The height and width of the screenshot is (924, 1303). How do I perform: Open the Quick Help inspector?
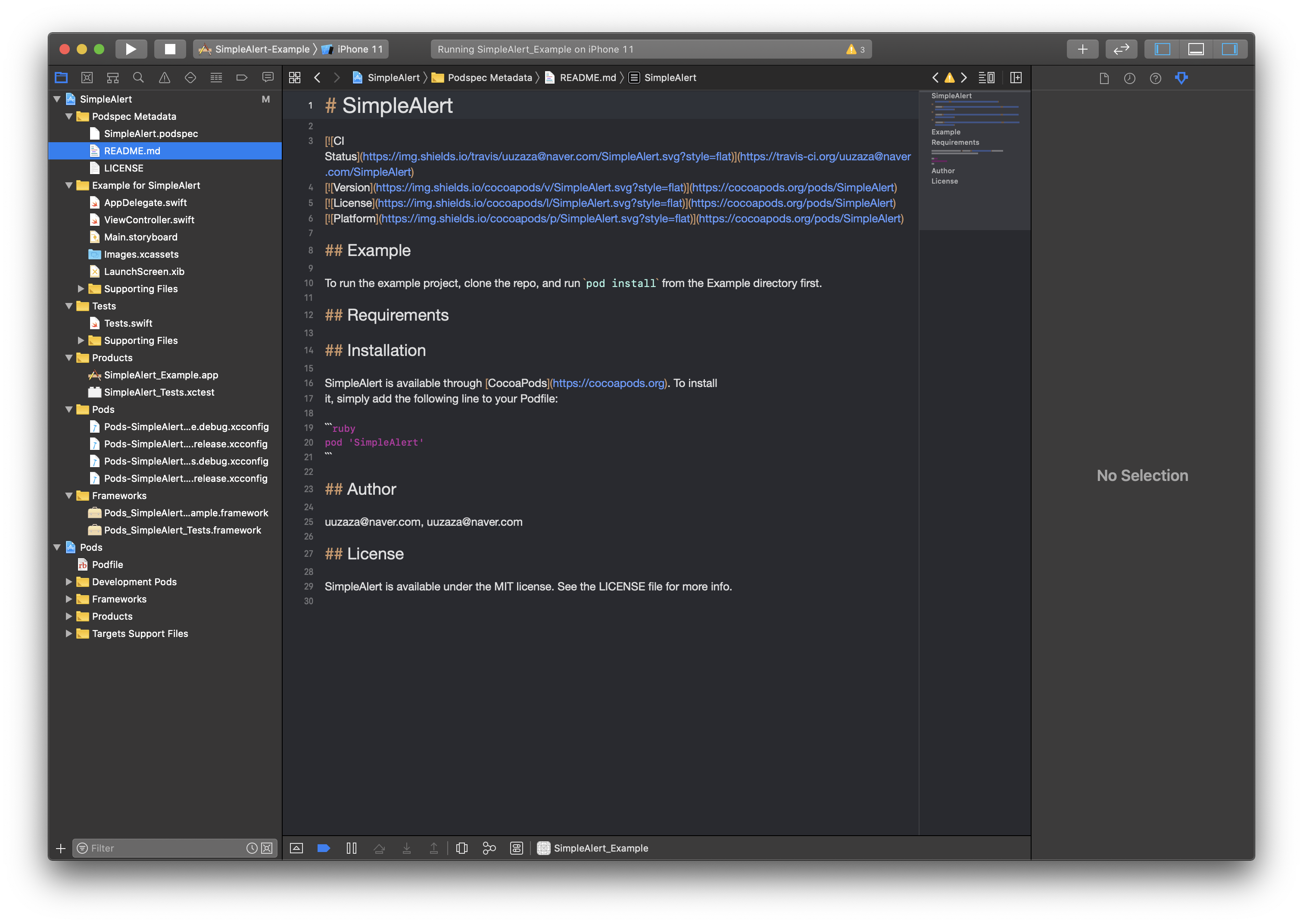(1155, 78)
